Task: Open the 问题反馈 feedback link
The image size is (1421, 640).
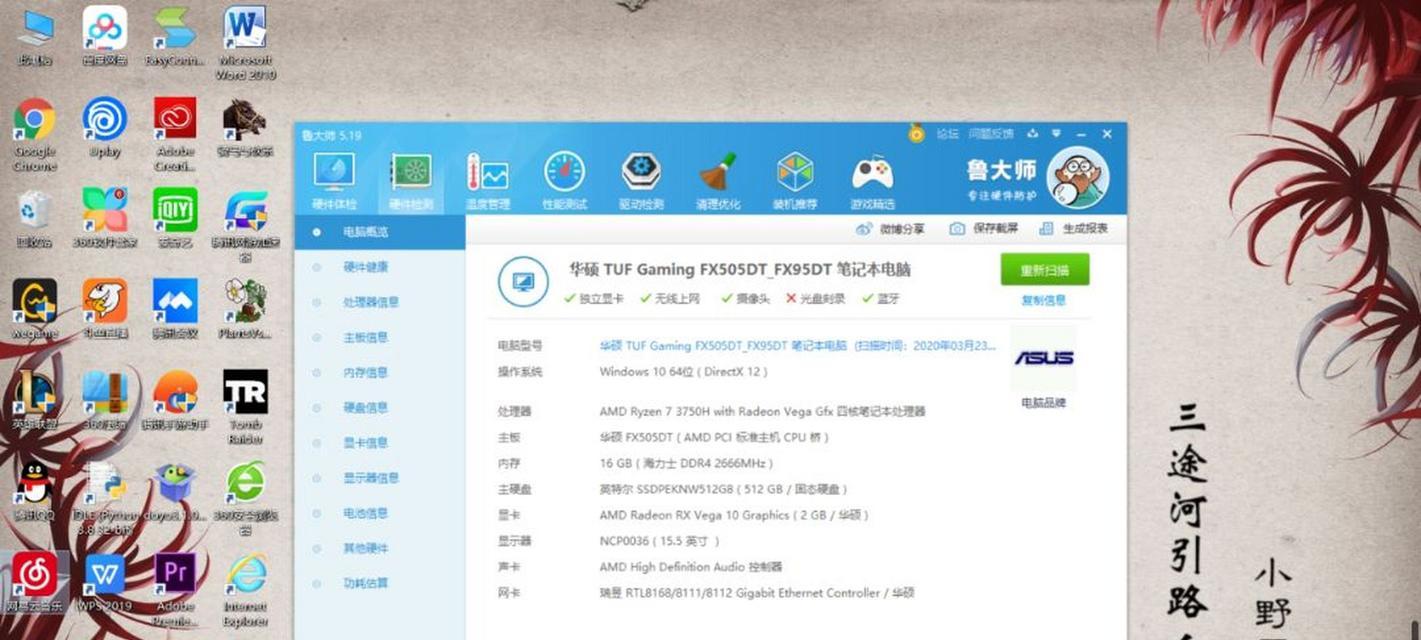Action: (x=991, y=133)
